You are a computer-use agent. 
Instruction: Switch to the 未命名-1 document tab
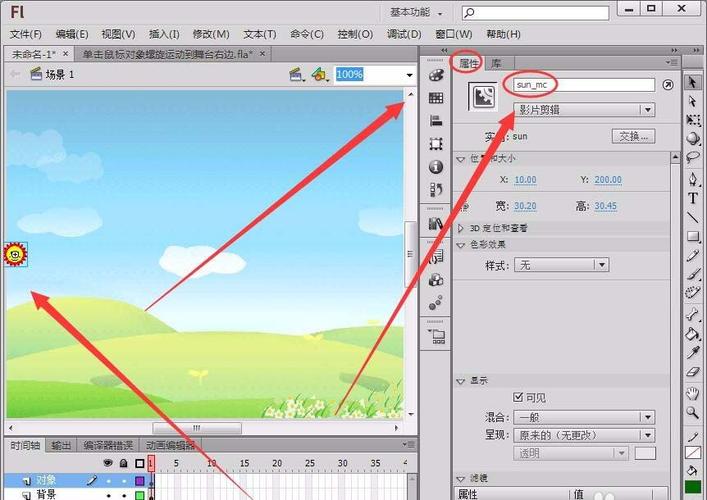point(34,55)
